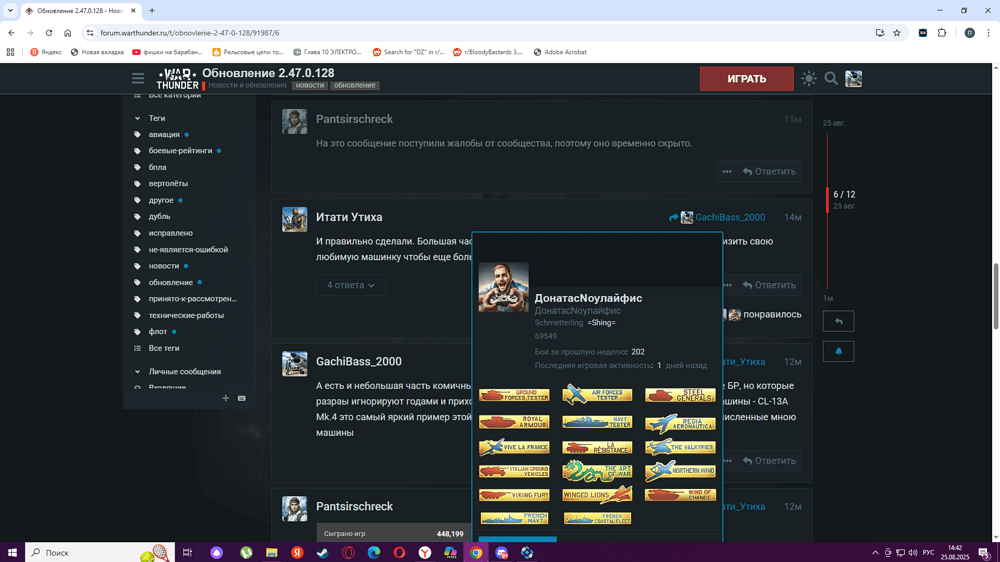Open the Regia Aeronautica badge
The image size is (1000, 562).
pyautogui.click(x=680, y=423)
